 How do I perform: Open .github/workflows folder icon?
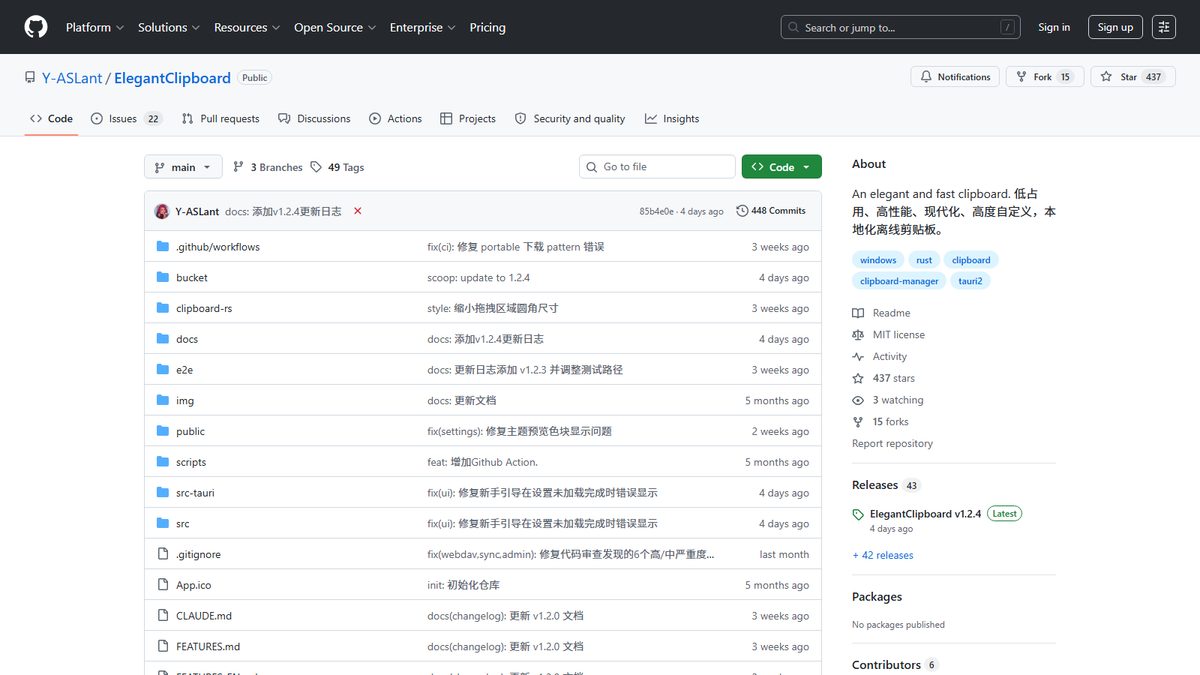click(x=163, y=247)
